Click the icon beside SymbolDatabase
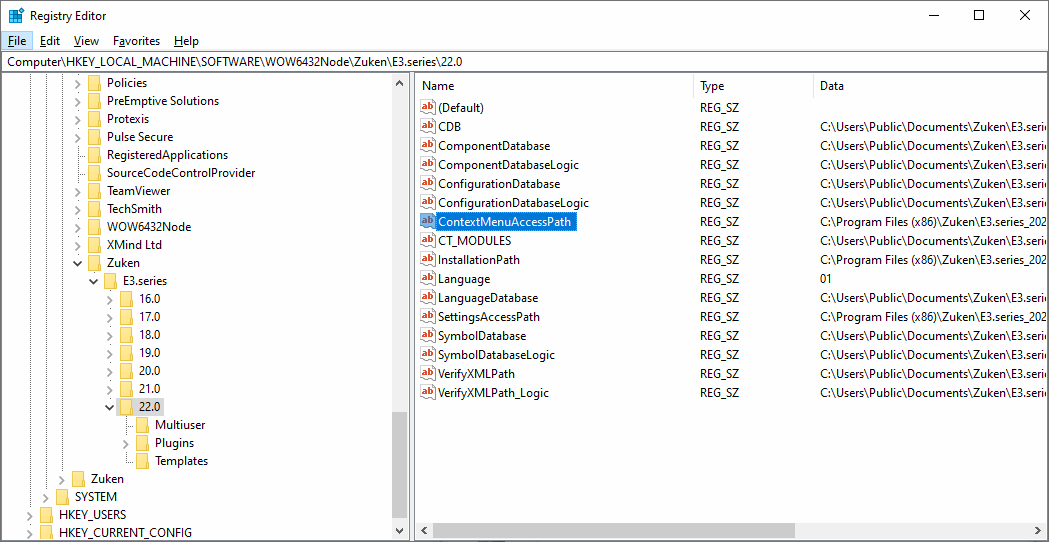This screenshot has height=542, width=1049. click(427, 335)
